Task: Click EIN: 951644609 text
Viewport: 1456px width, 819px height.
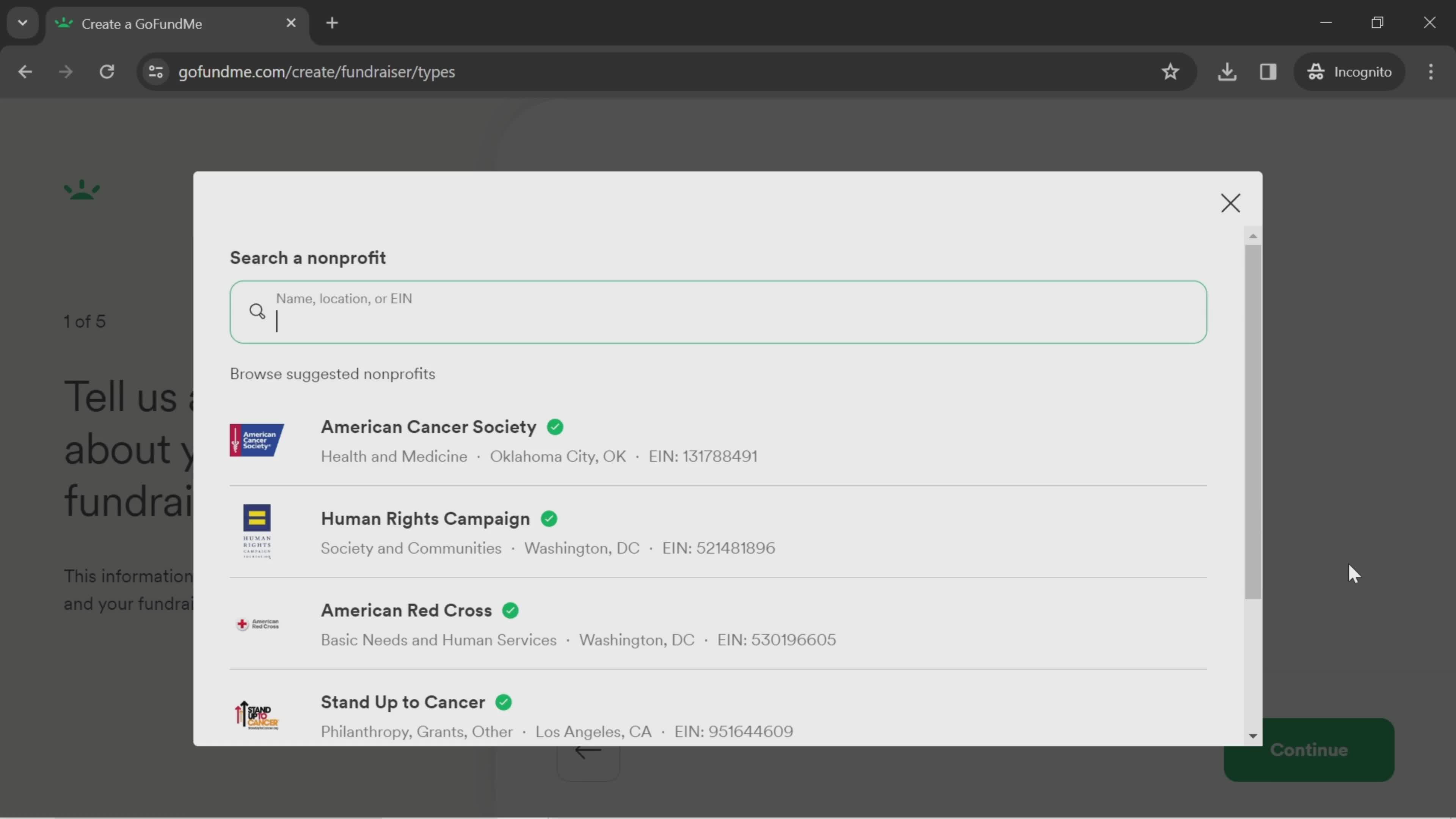Action: pos(734,732)
